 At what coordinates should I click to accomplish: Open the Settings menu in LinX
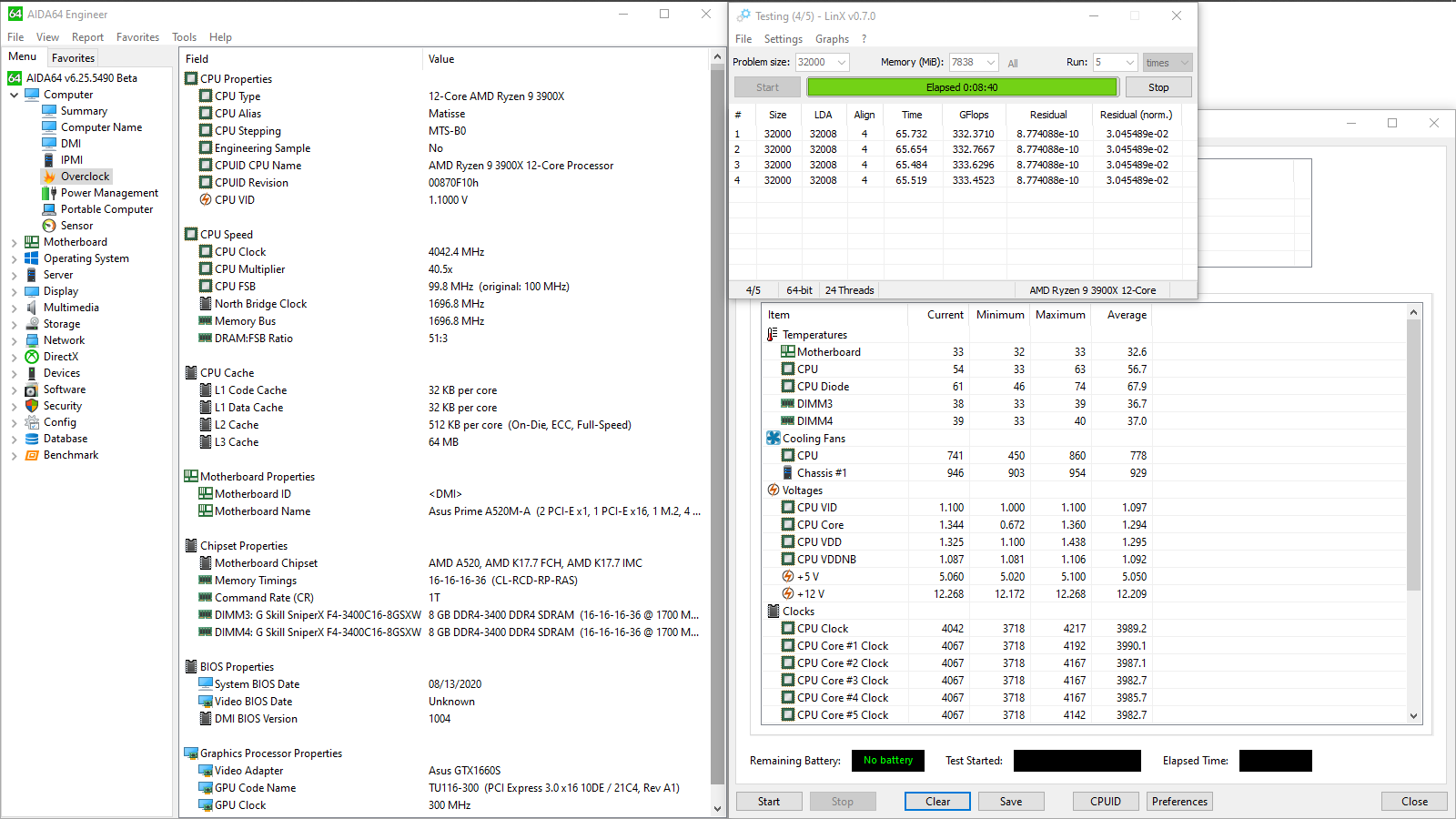point(784,39)
